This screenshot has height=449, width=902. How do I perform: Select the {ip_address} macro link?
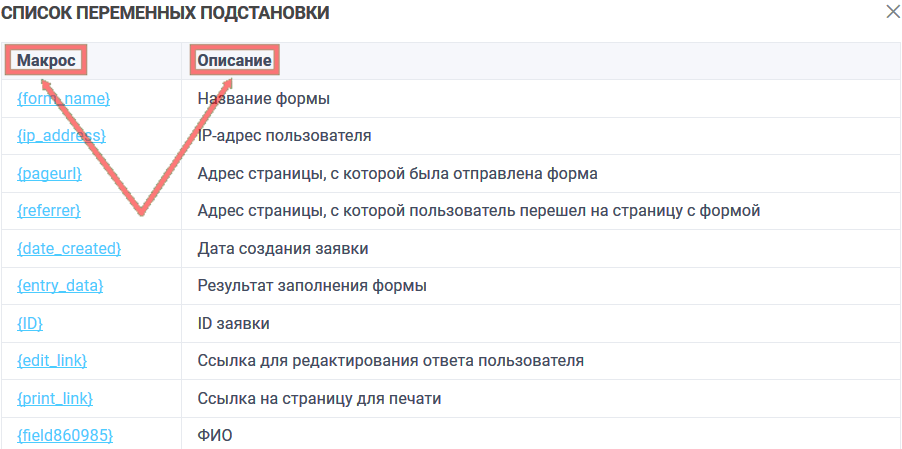61,135
